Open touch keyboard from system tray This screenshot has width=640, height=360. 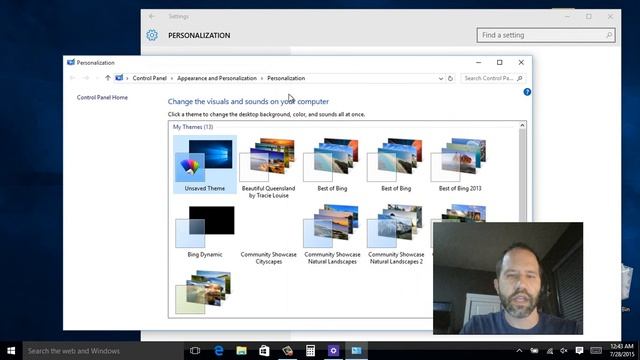pos(596,351)
